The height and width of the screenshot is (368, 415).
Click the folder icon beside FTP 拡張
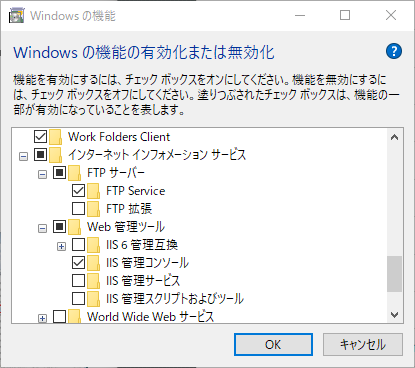pyautogui.click(x=93, y=209)
